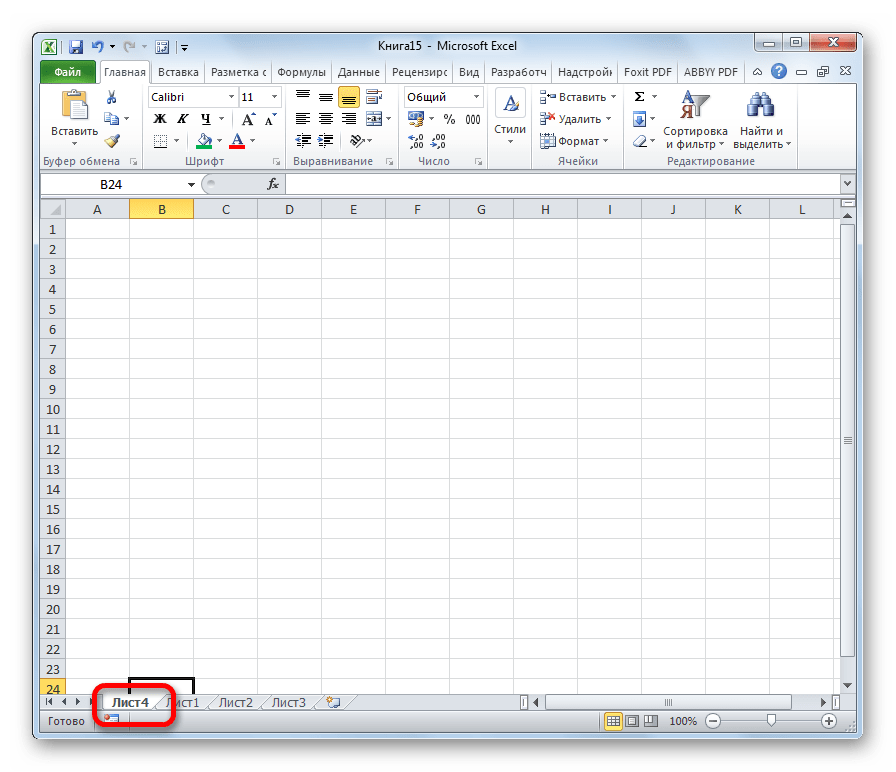The width and height of the screenshot is (896, 772).
Task: Click the Copy icon in clipboard group
Action: [111, 119]
